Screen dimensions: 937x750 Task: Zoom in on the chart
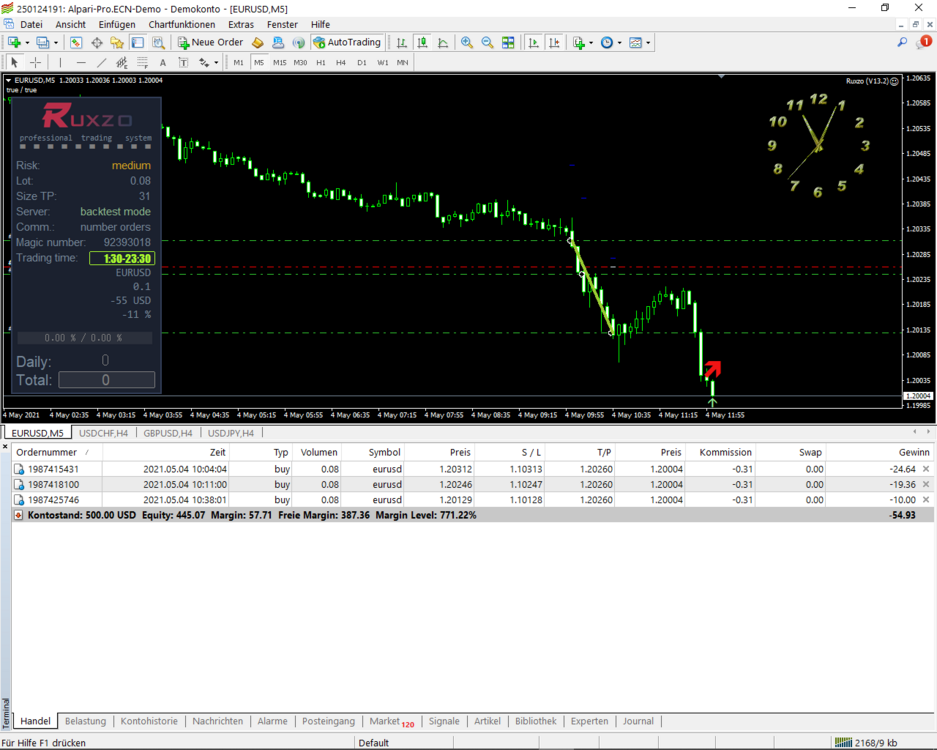[x=467, y=42]
